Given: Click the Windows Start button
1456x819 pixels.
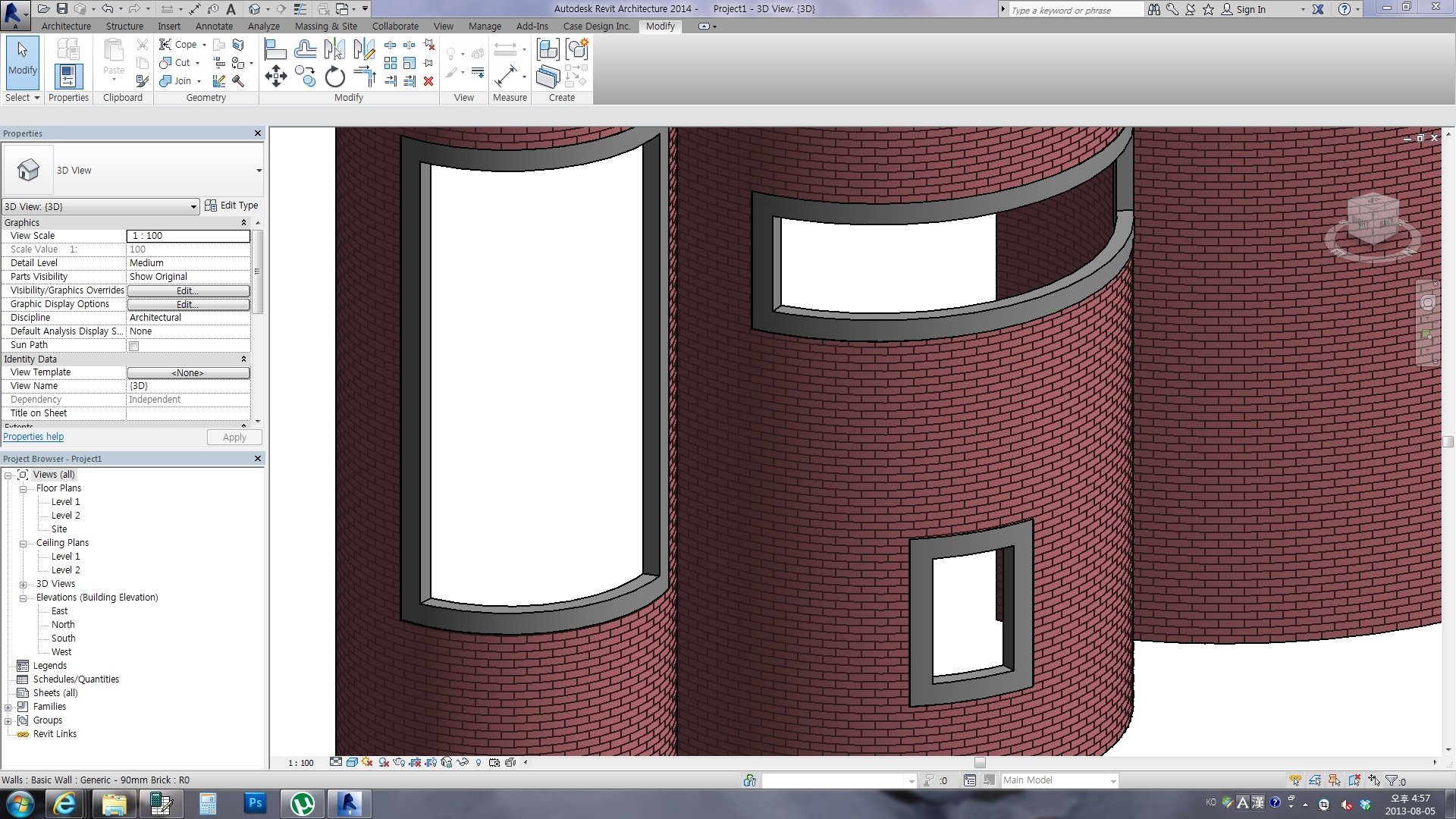Looking at the screenshot, I should tap(20, 803).
